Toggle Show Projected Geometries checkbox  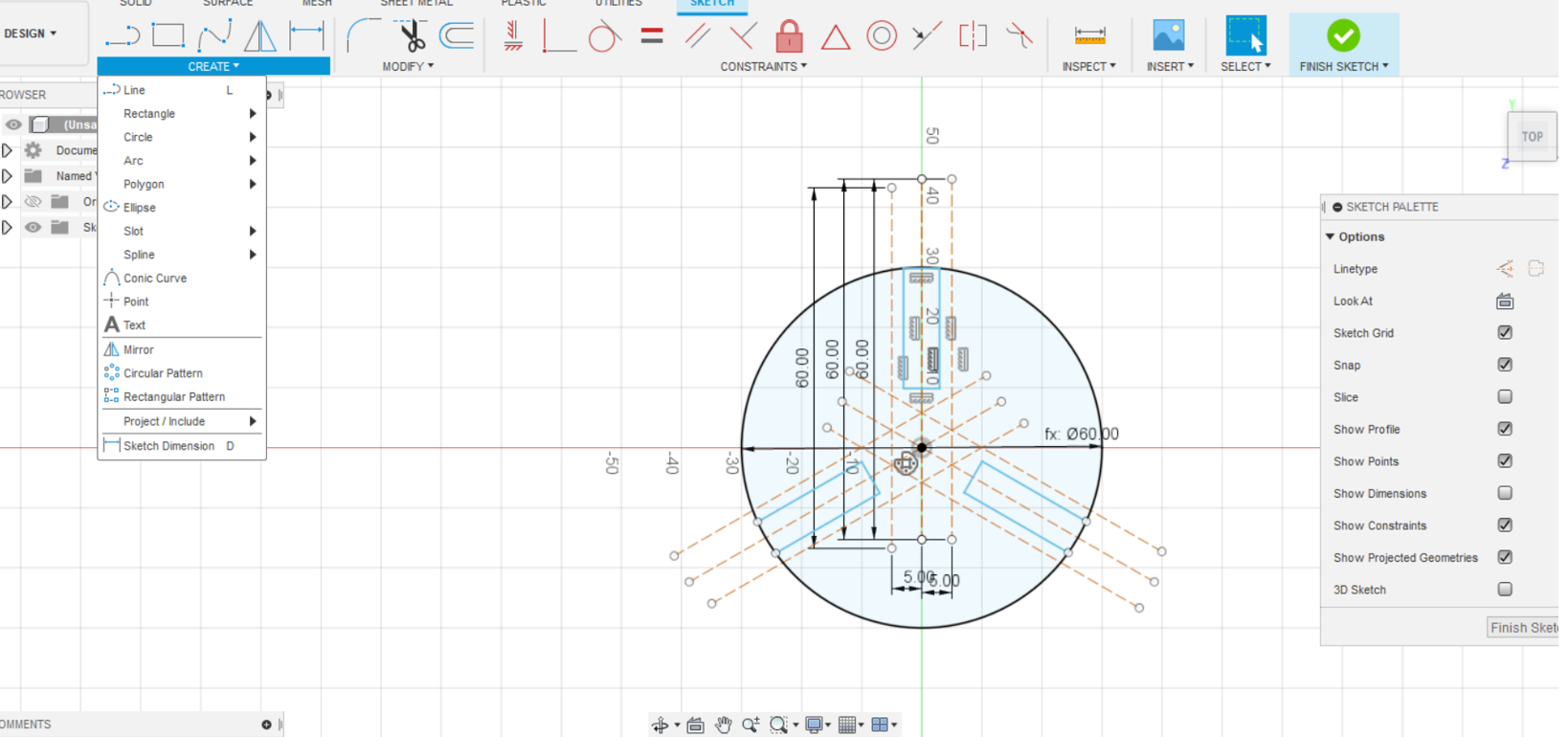(1505, 557)
